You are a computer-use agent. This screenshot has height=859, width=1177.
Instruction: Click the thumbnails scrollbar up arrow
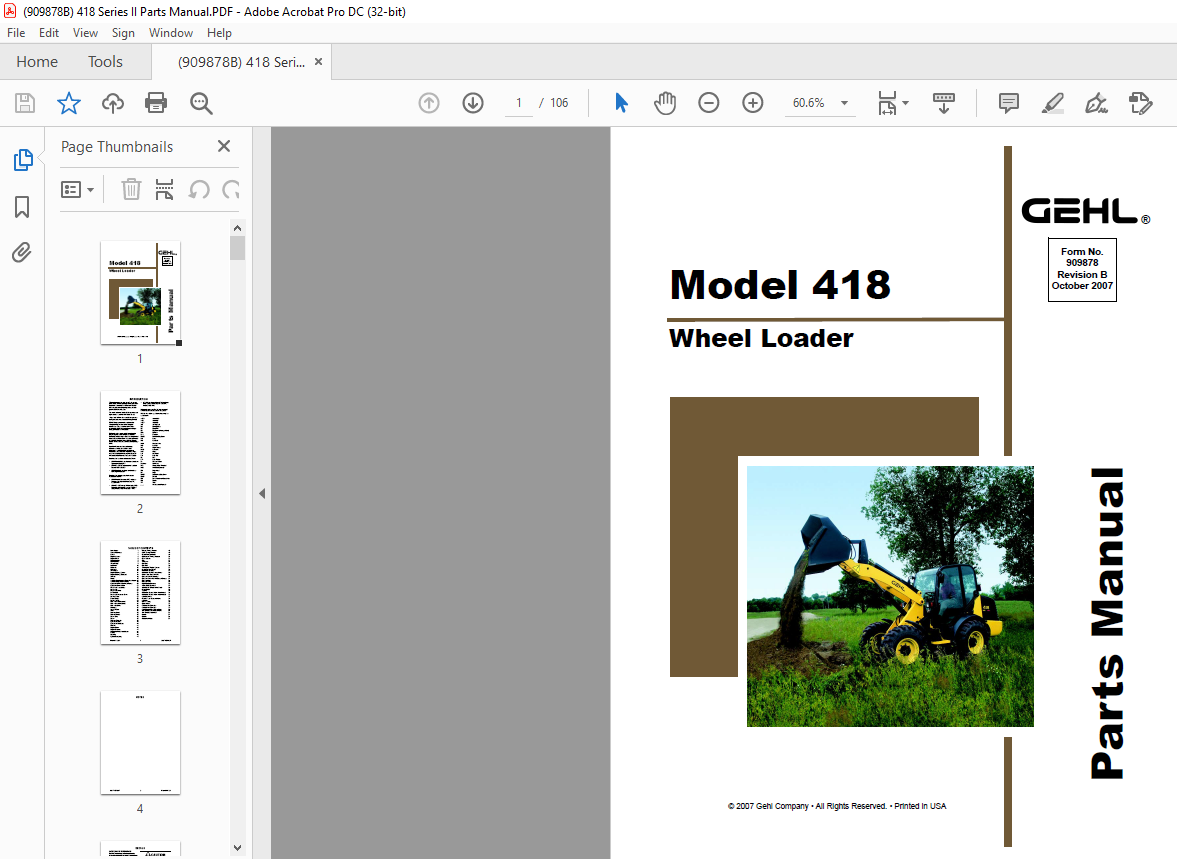(237, 228)
